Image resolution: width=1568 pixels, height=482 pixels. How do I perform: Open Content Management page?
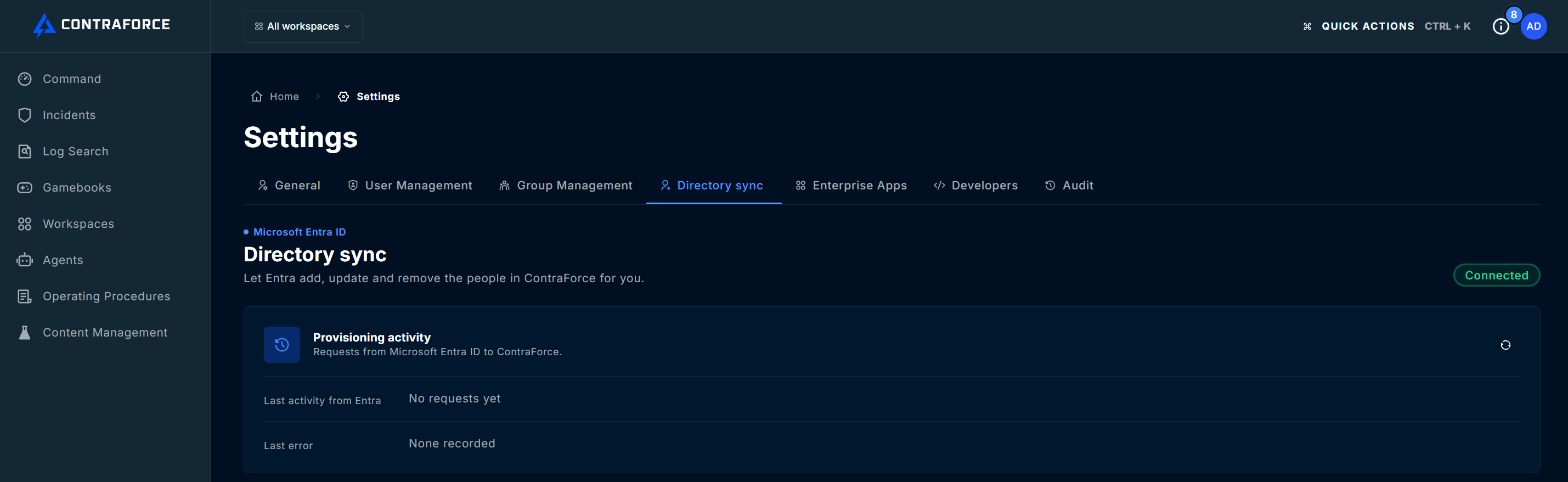[105, 332]
